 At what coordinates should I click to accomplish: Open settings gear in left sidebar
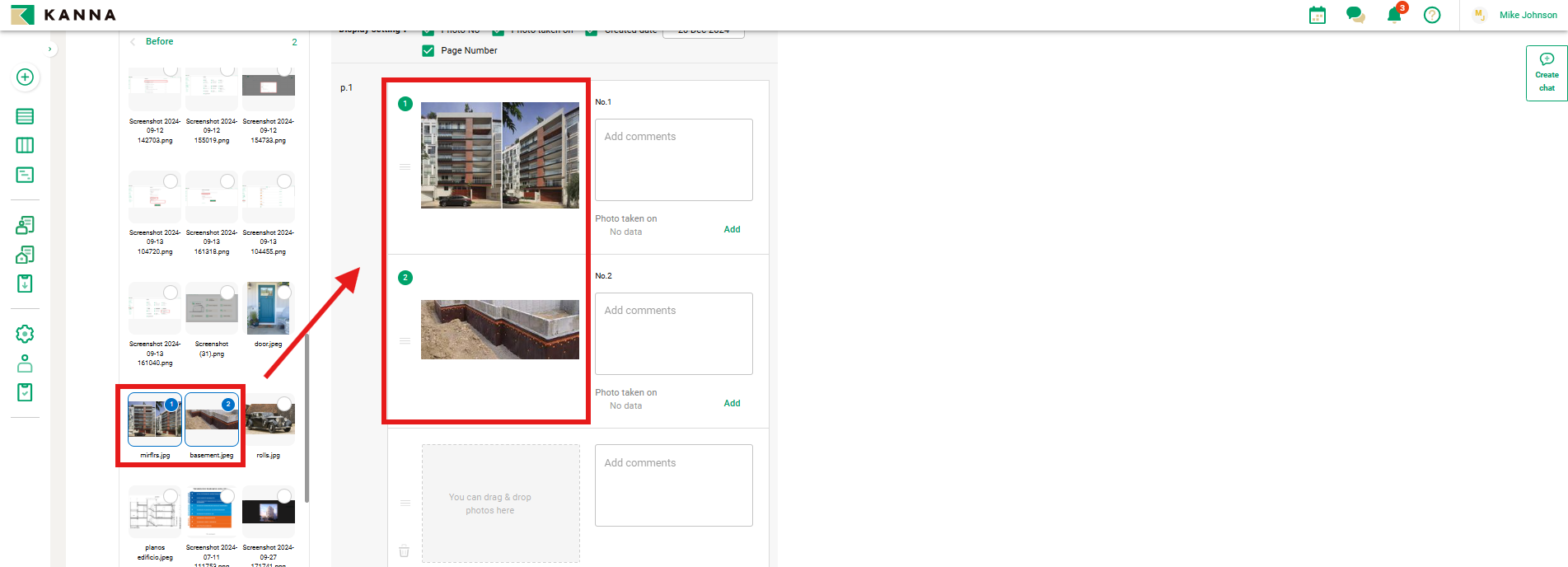(25, 334)
